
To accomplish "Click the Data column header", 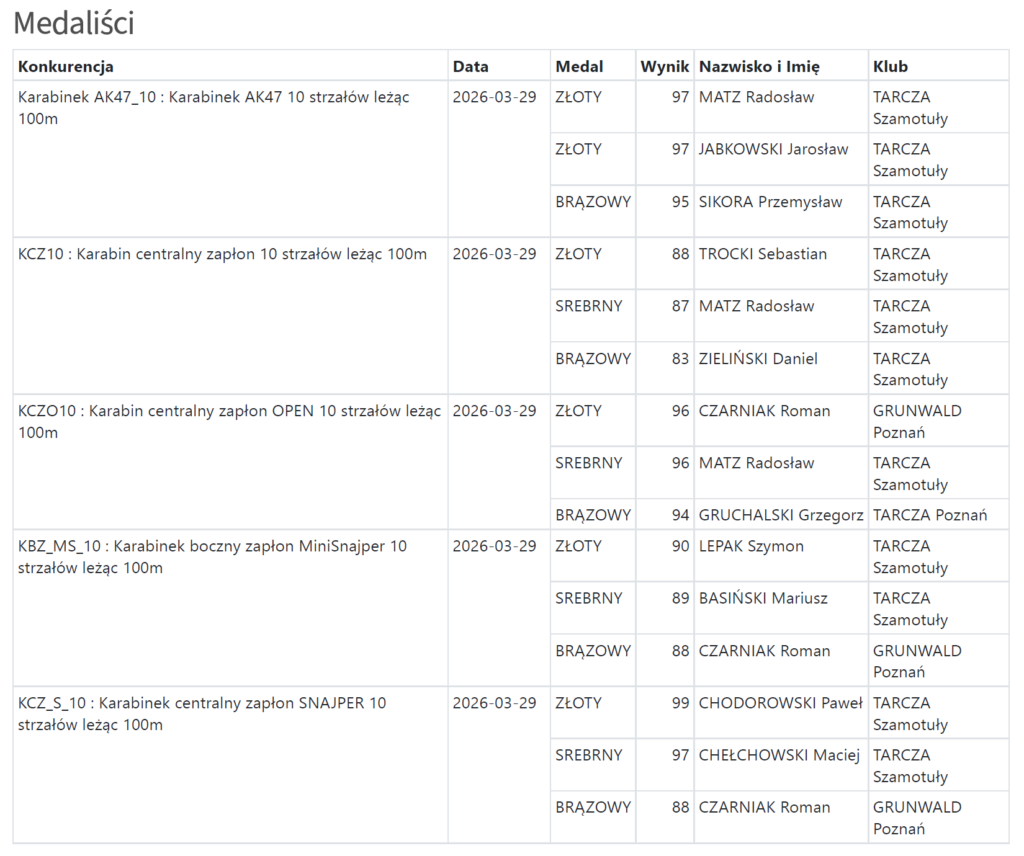I will tap(470, 66).
